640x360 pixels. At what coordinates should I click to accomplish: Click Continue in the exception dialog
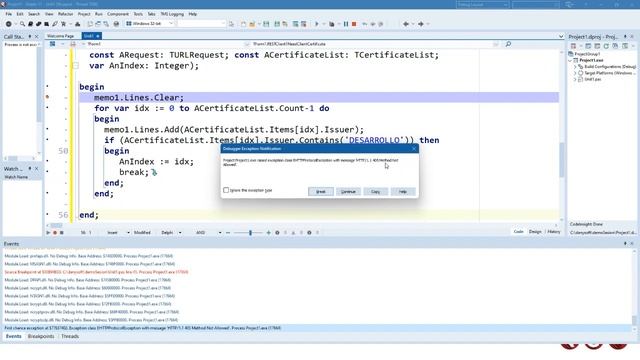tap(348, 191)
